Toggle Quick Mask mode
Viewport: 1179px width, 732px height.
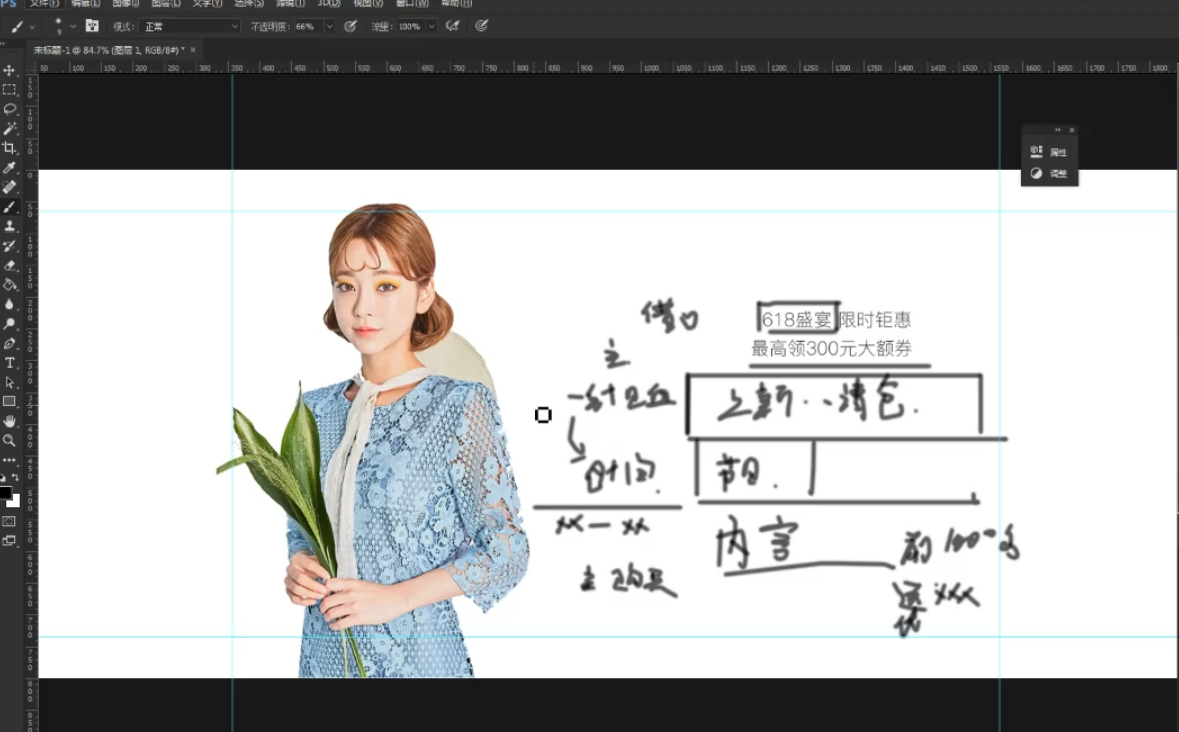[x=10, y=521]
